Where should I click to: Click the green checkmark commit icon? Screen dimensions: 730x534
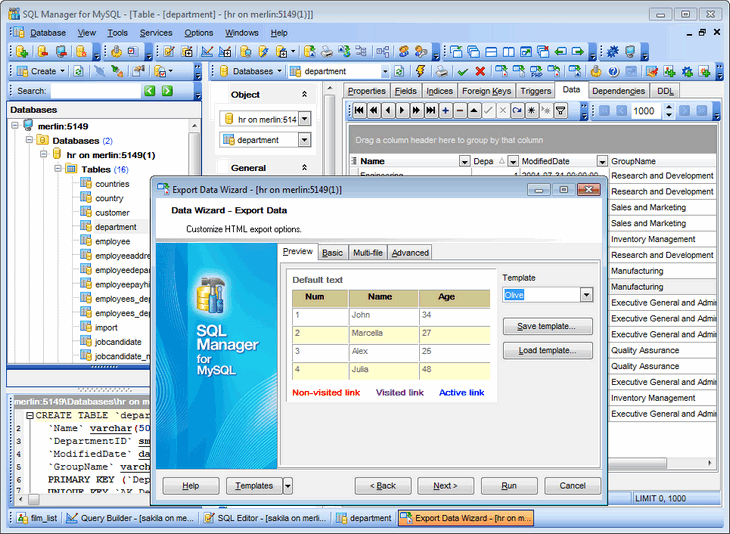tap(462, 71)
